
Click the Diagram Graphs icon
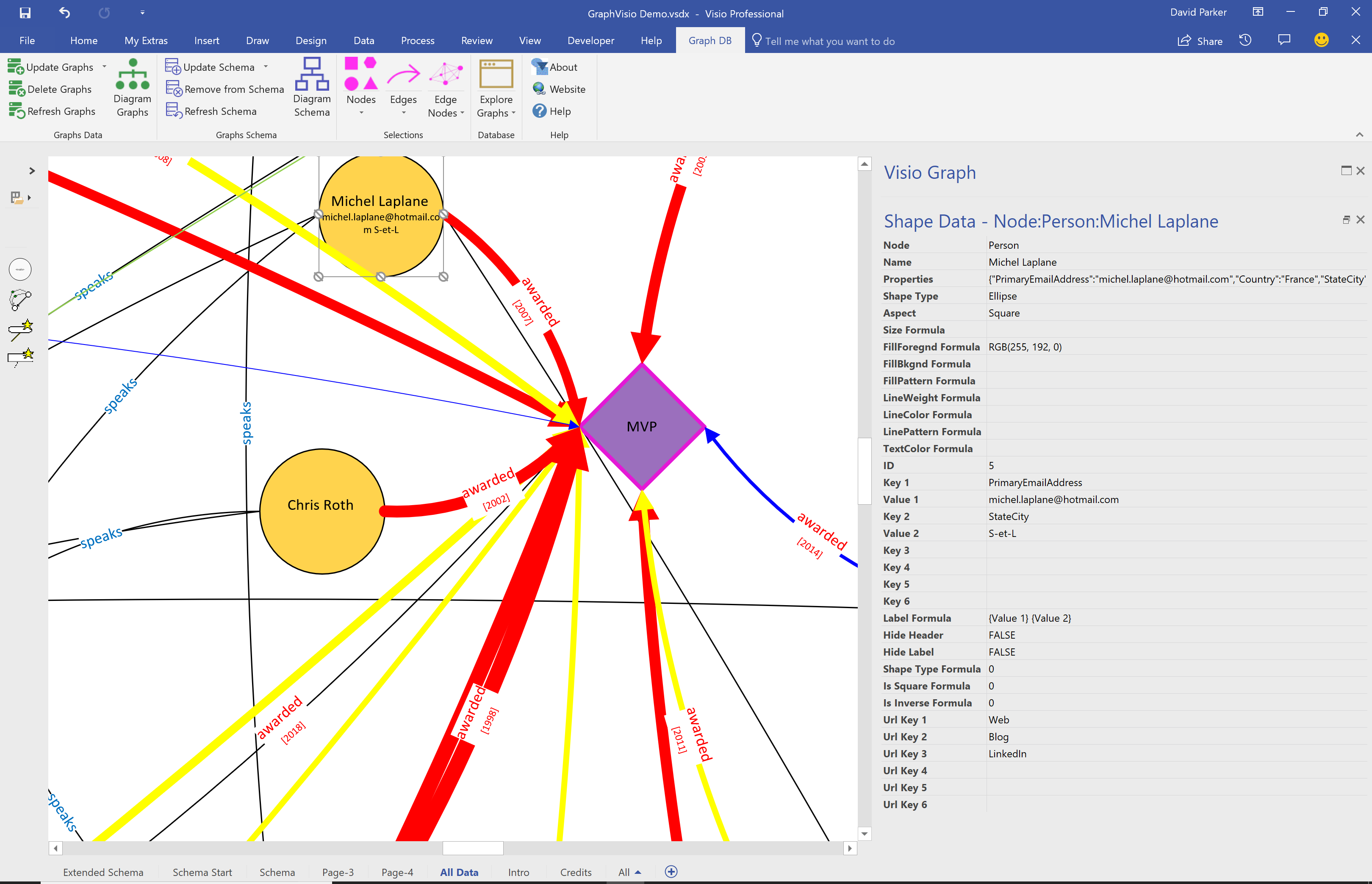coord(132,75)
